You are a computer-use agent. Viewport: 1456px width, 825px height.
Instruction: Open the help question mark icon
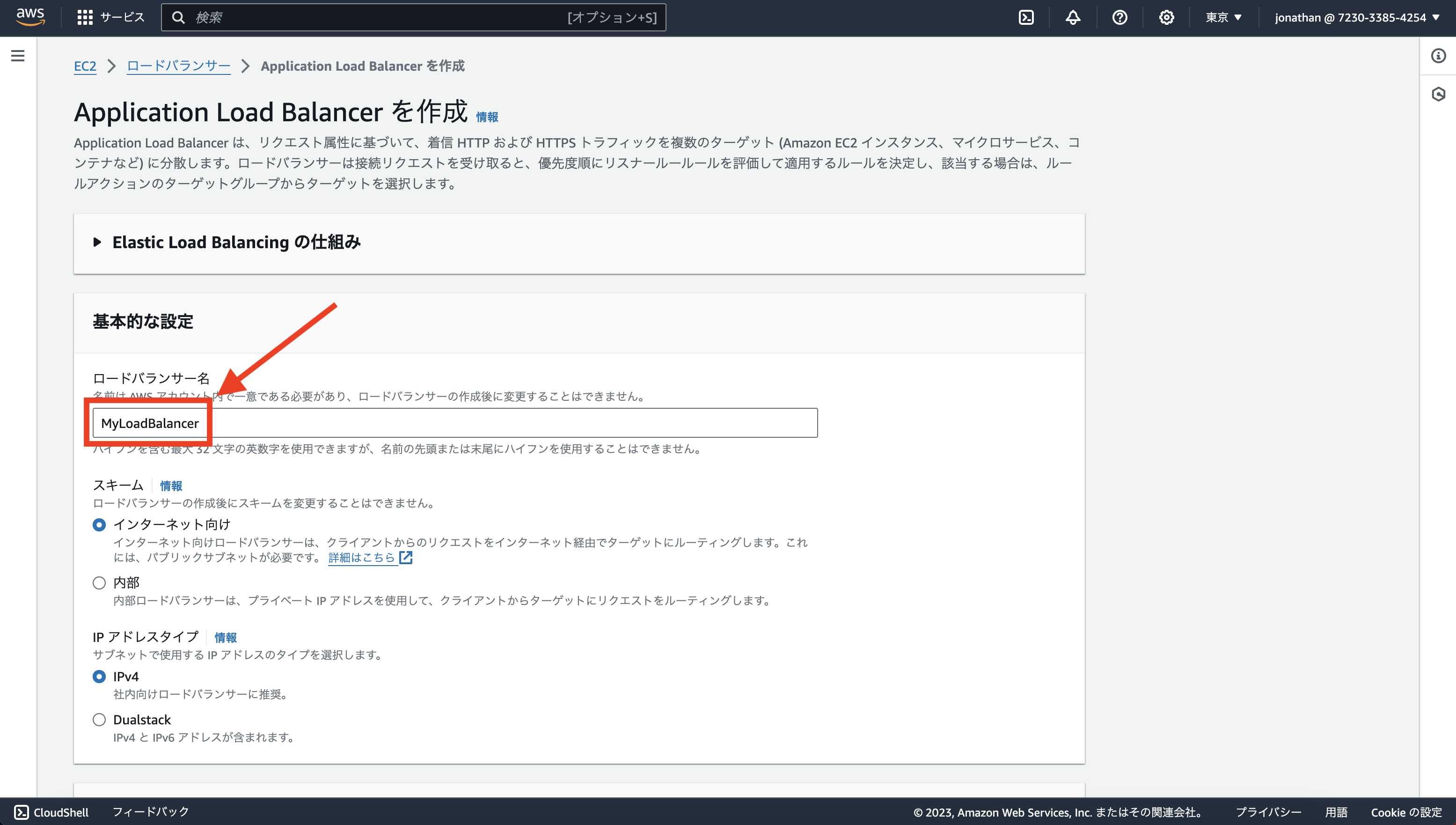tap(1119, 17)
